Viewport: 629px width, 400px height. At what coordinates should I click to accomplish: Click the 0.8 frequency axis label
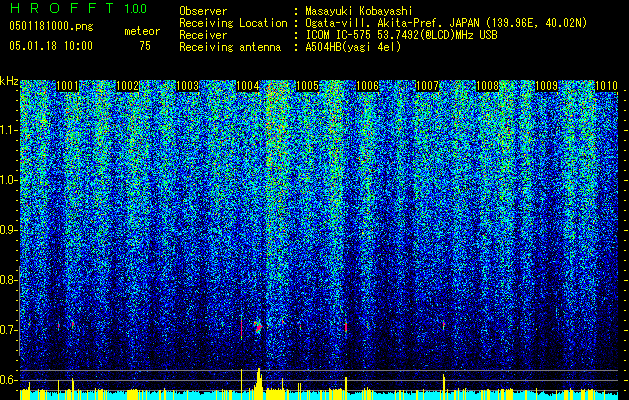[x=7, y=280]
